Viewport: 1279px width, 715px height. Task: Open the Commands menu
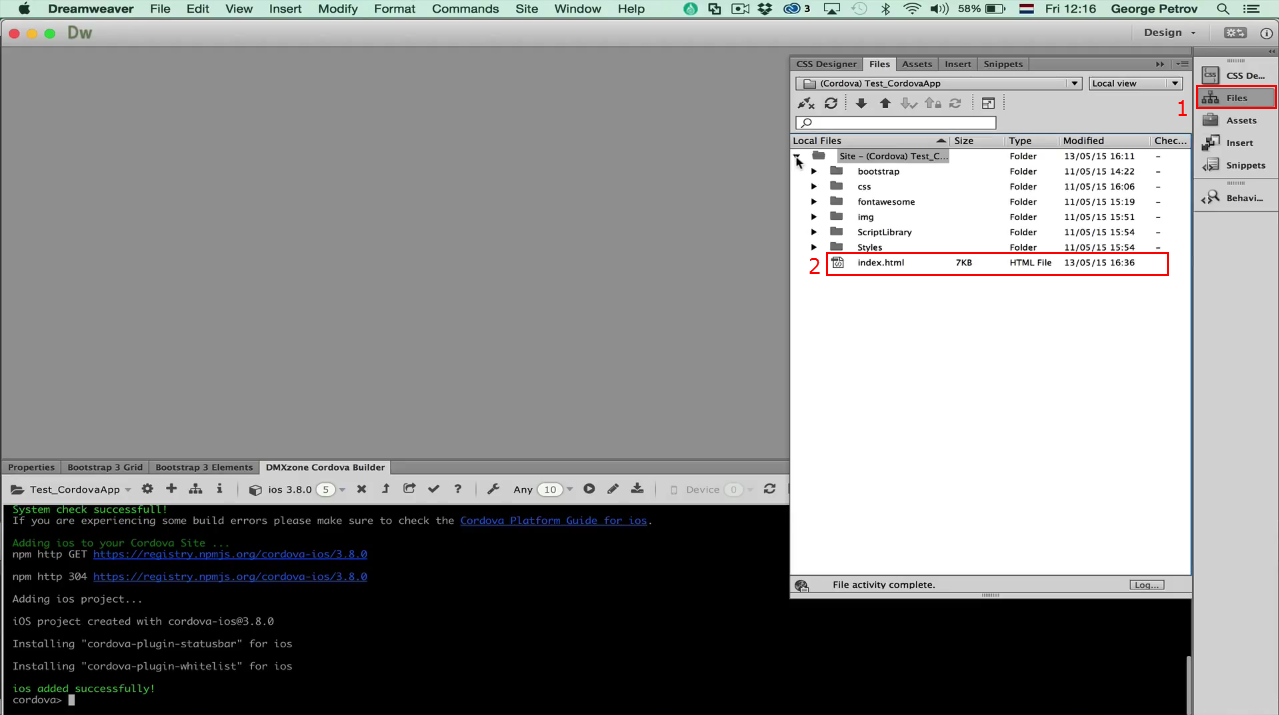(463, 9)
